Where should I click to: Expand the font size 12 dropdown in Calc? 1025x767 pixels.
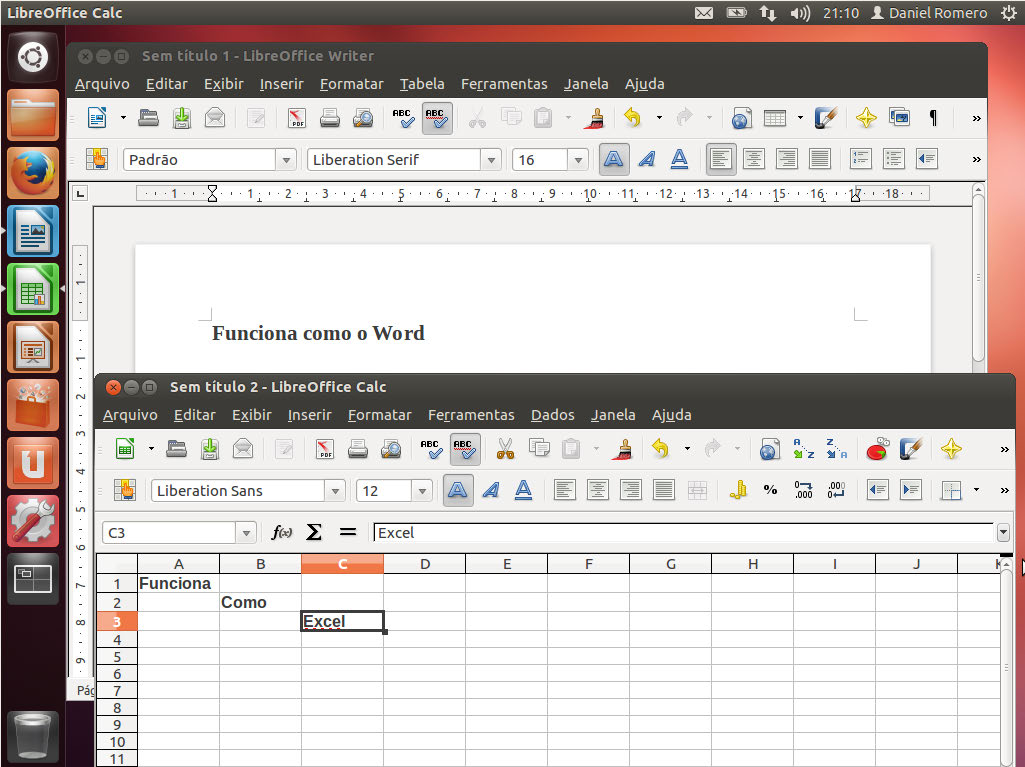(422, 491)
